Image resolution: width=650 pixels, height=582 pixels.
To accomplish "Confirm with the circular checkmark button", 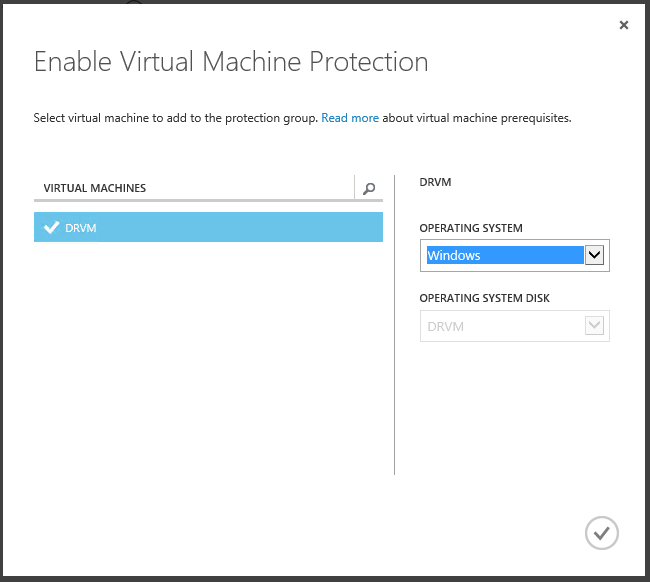I will (602, 533).
